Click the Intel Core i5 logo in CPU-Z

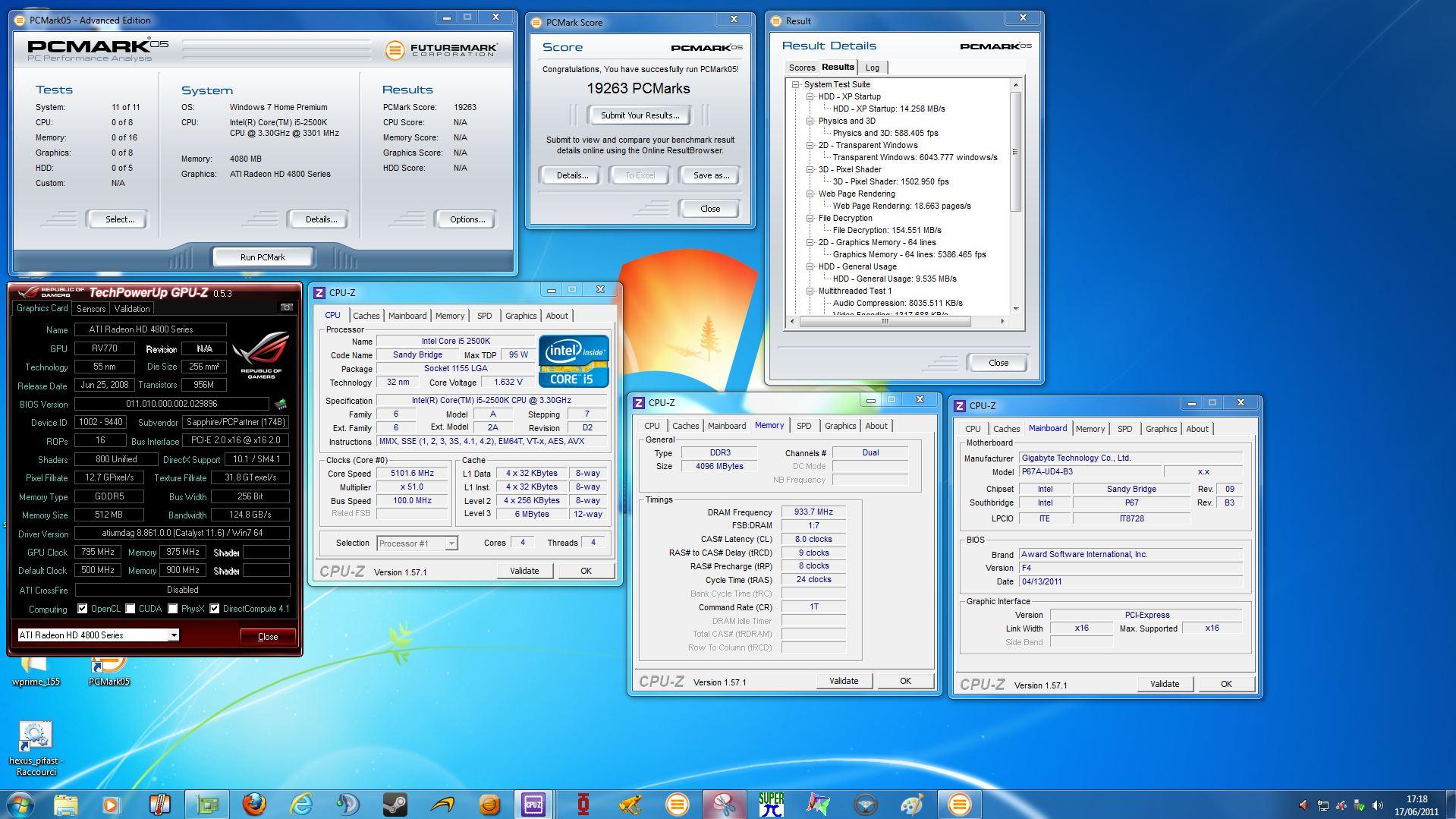click(574, 361)
